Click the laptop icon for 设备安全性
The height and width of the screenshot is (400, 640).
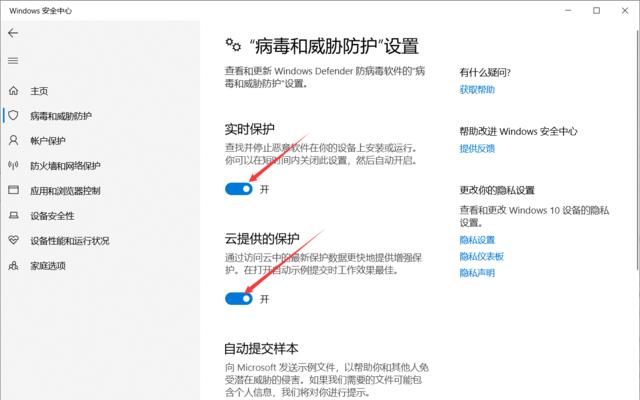[13, 216]
